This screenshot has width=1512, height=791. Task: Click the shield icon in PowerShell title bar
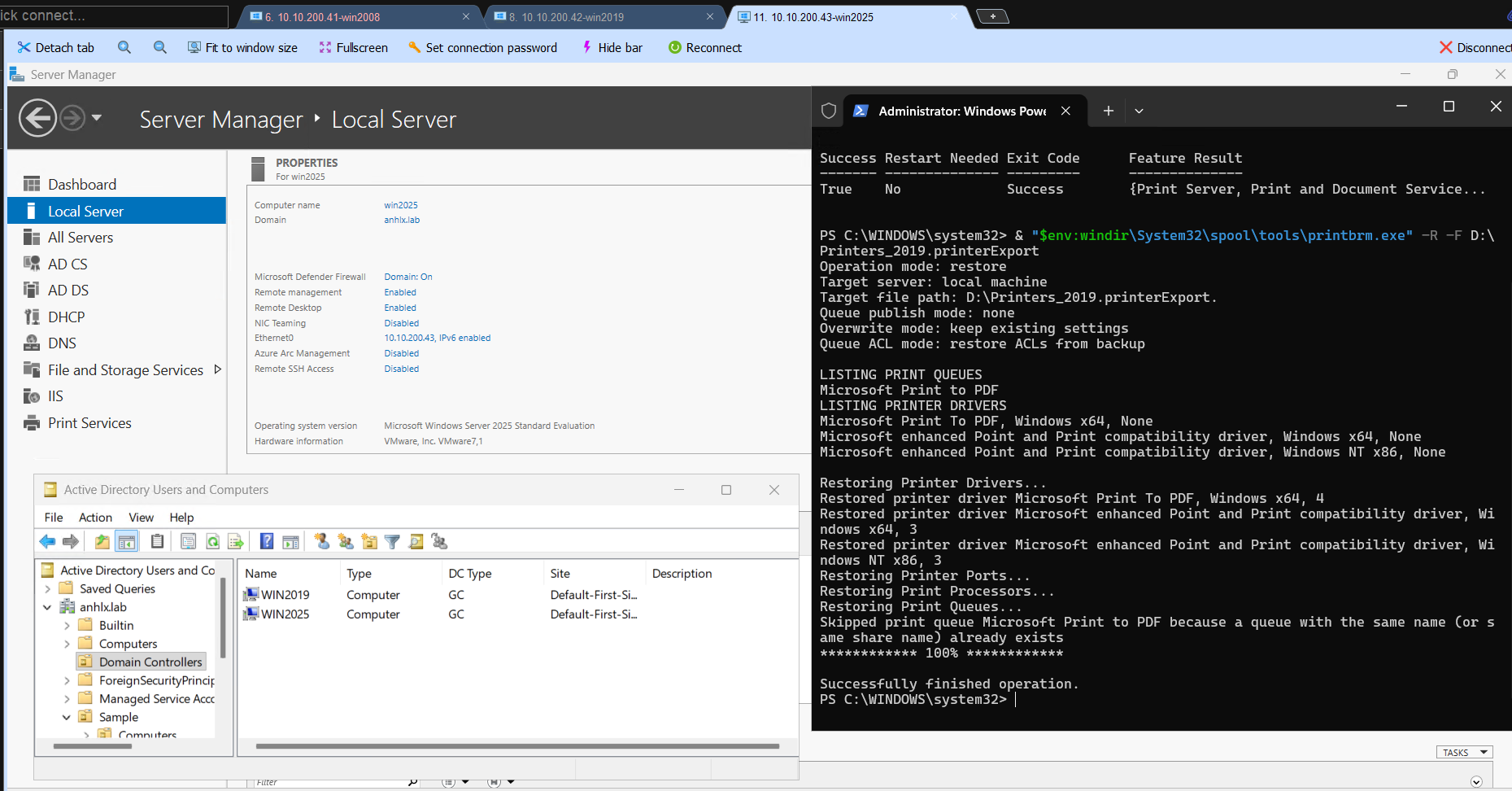829,111
